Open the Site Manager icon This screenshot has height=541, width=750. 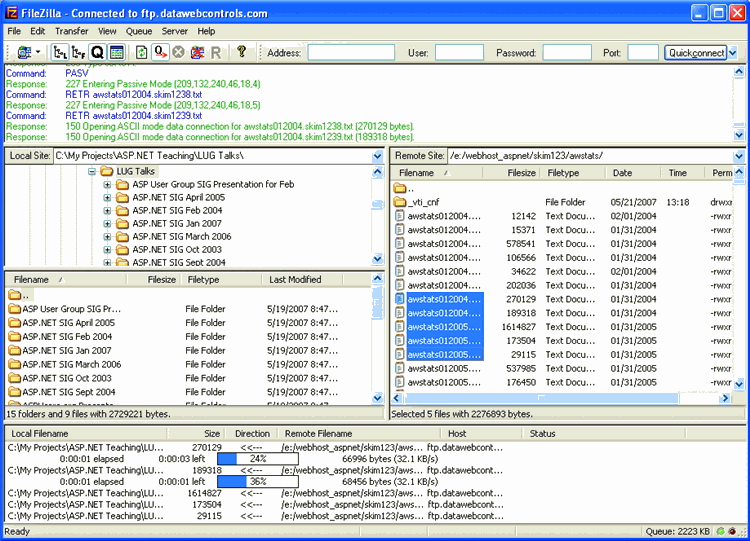point(24,52)
